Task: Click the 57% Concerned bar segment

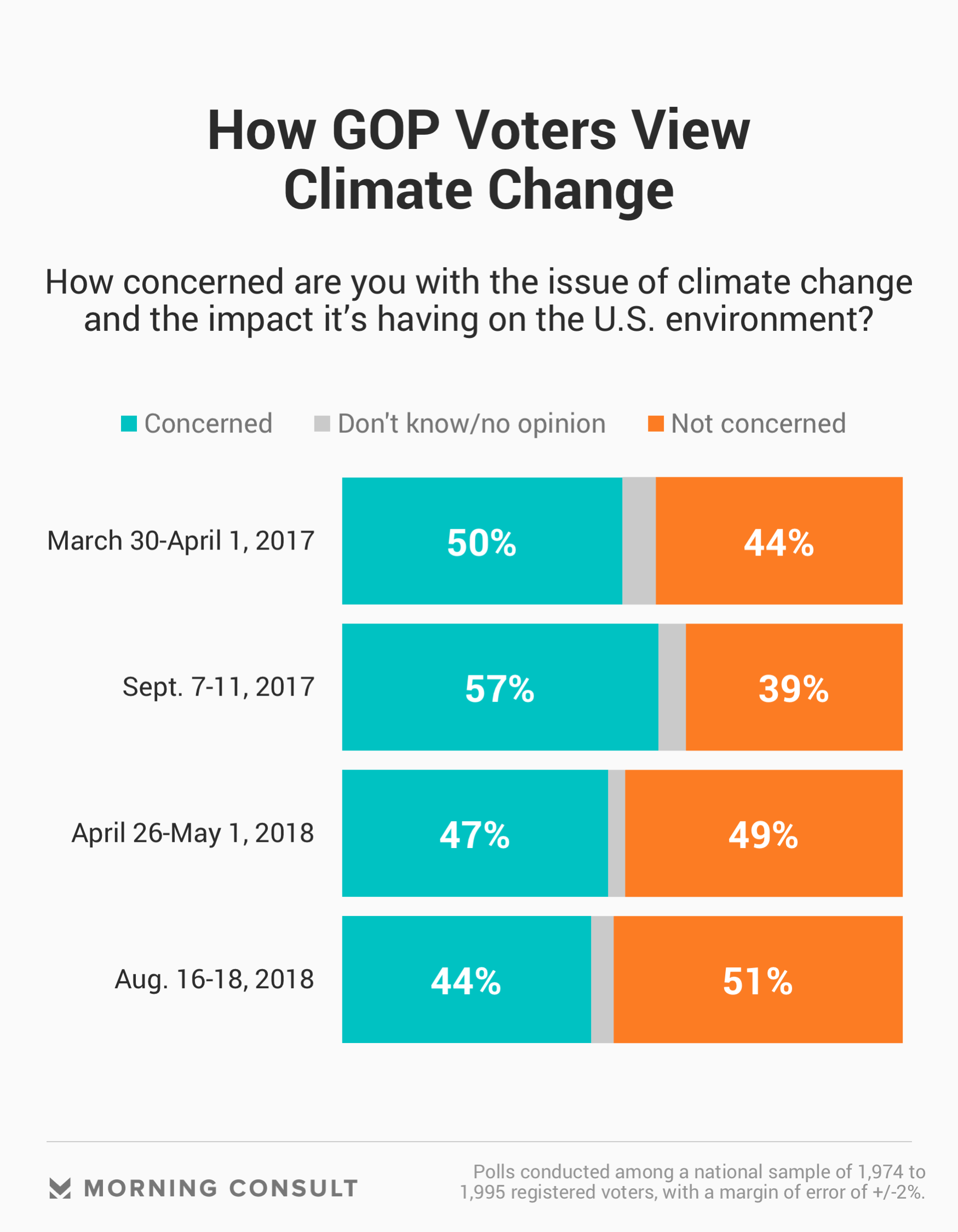Action: pyautogui.click(x=500, y=687)
